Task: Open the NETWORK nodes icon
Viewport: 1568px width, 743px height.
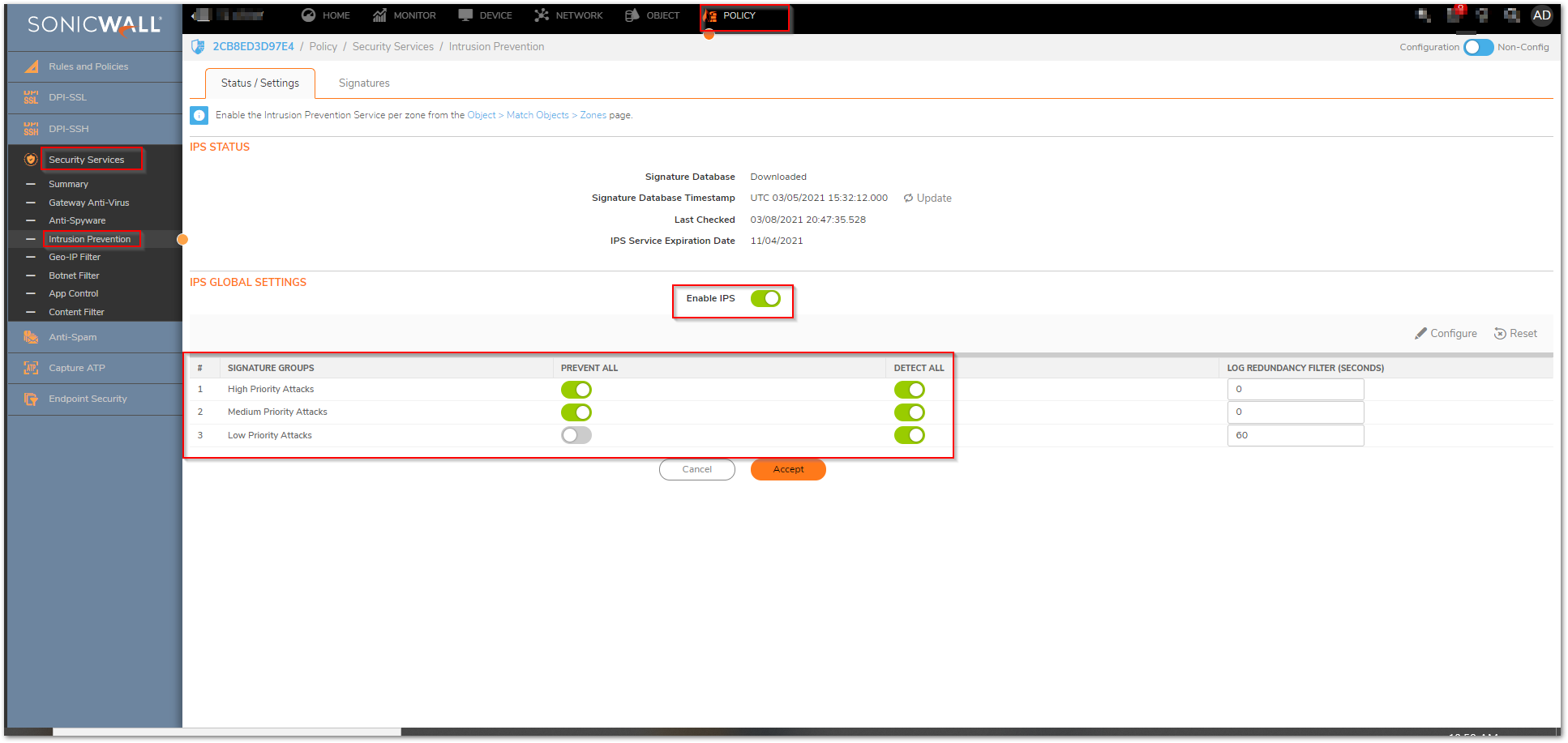Action: pyautogui.click(x=542, y=15)
